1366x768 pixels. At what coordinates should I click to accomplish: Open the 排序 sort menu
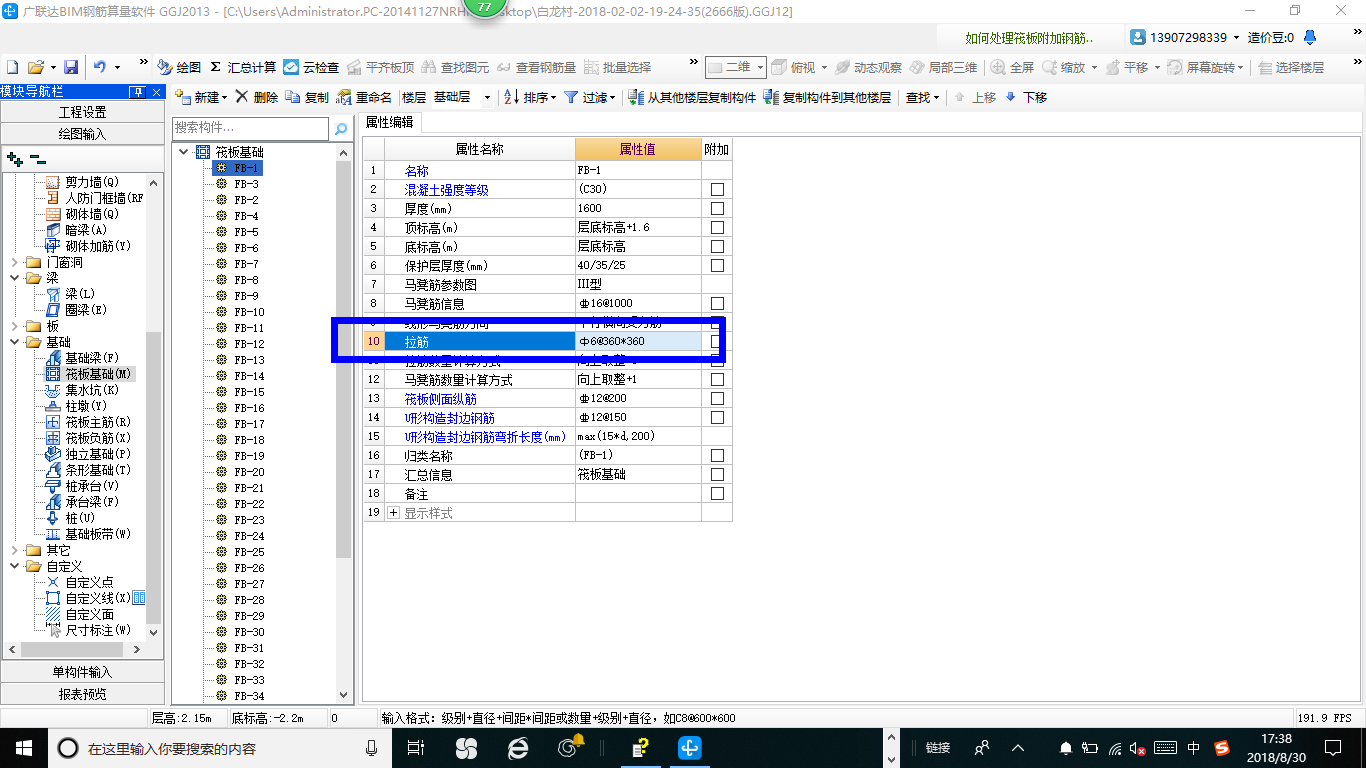tap(530, 97)
